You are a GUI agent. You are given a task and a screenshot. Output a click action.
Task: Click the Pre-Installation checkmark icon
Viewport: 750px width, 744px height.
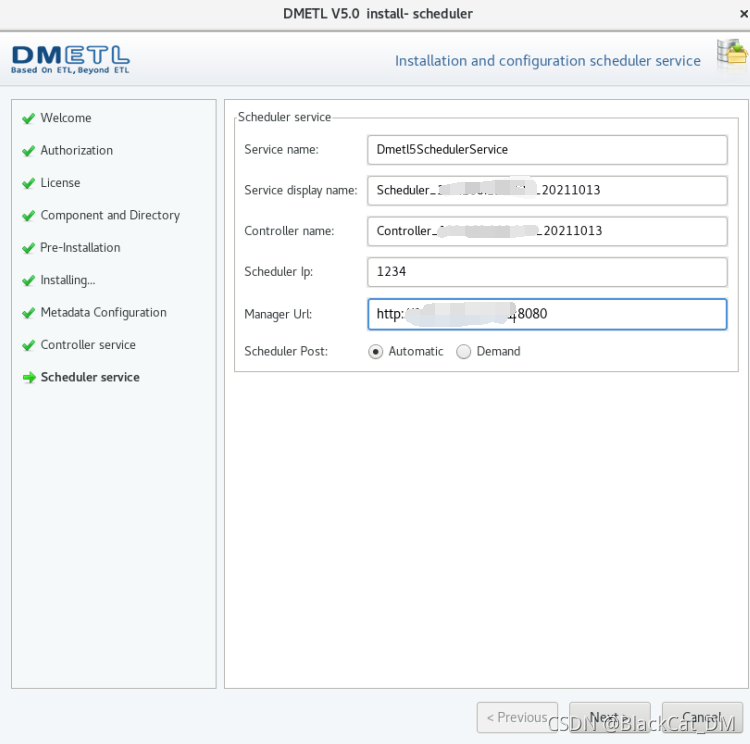pos(29,248)
